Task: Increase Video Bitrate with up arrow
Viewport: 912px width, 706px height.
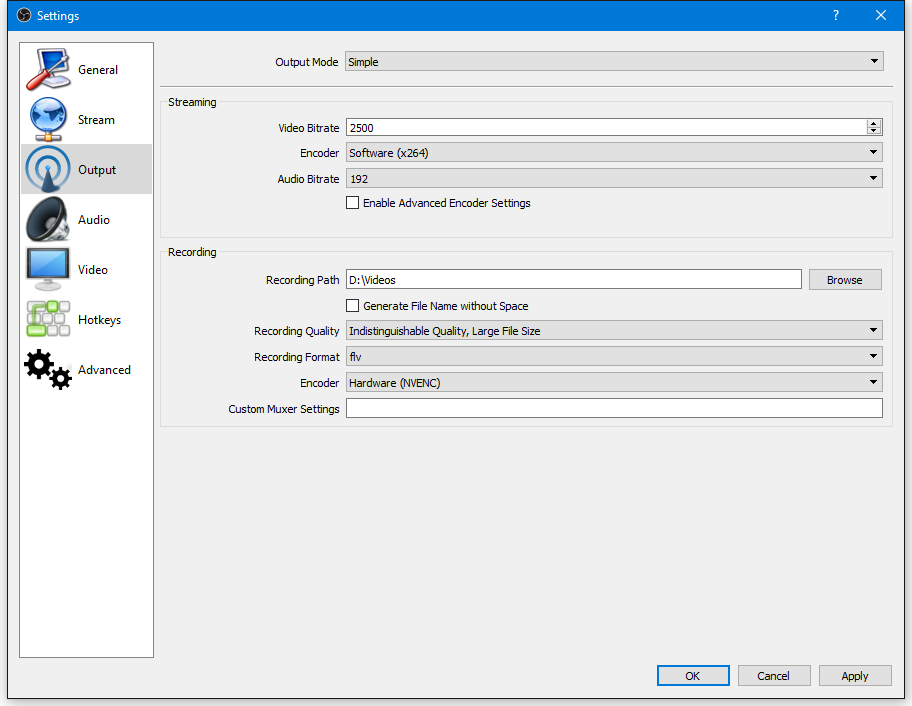Action: [x=874, y=123]
